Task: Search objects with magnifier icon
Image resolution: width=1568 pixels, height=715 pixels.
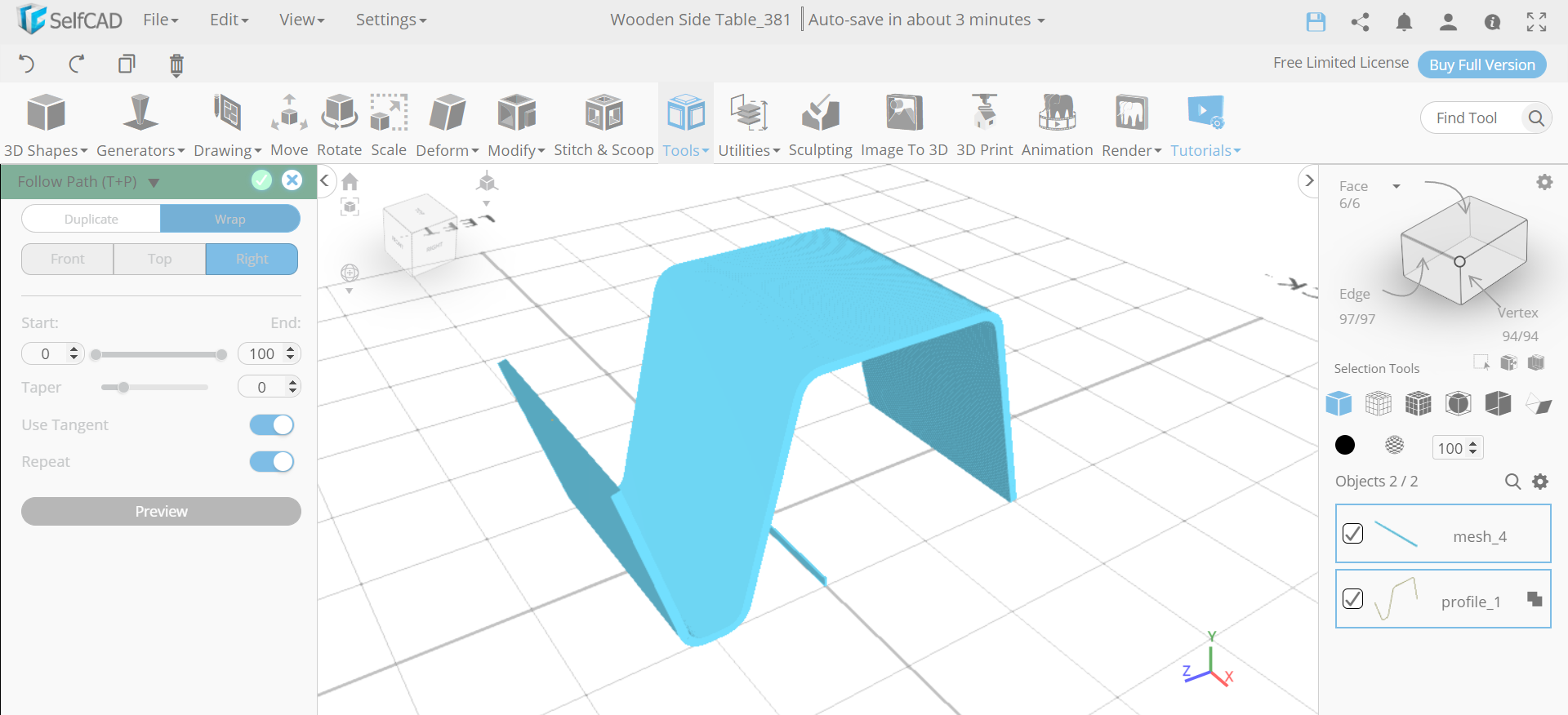Action: click(1512, 482)
